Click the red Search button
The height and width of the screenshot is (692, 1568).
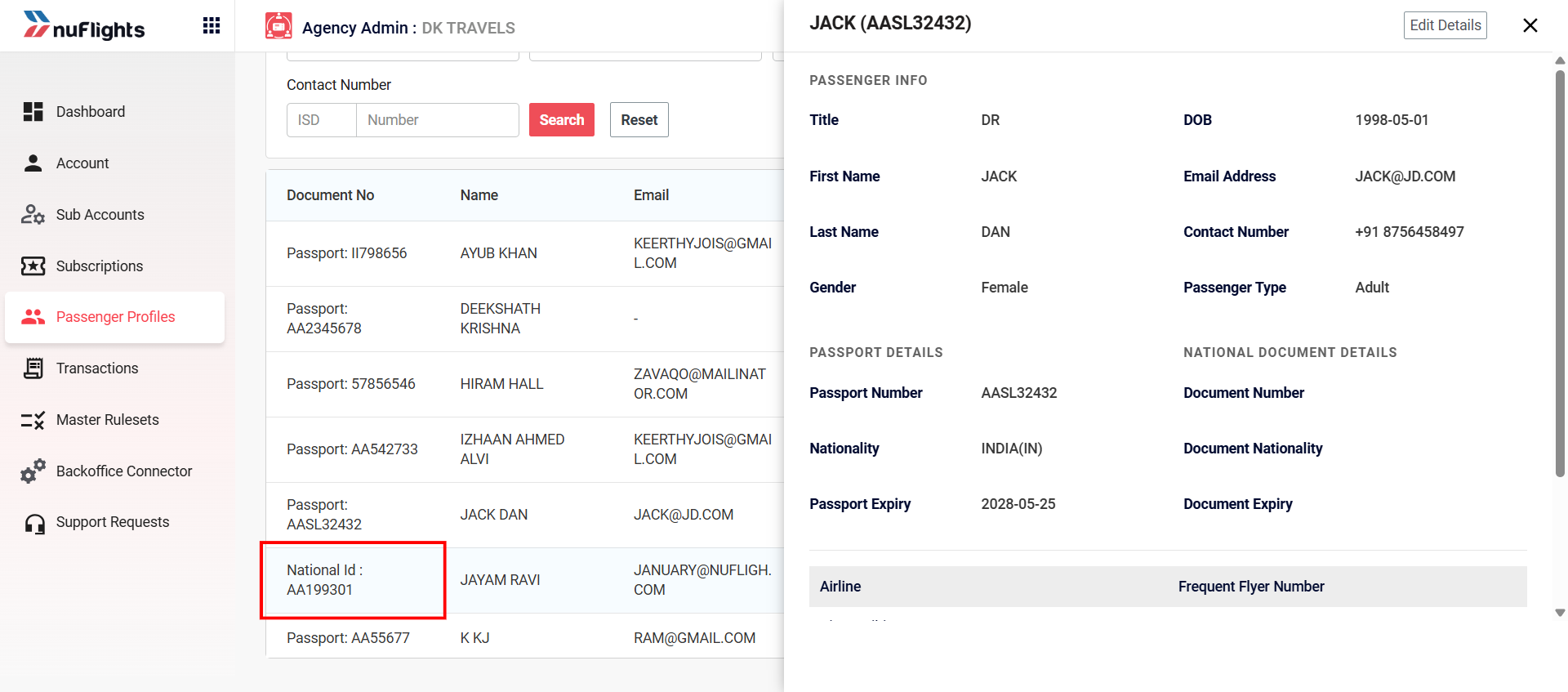click(562, 120)
